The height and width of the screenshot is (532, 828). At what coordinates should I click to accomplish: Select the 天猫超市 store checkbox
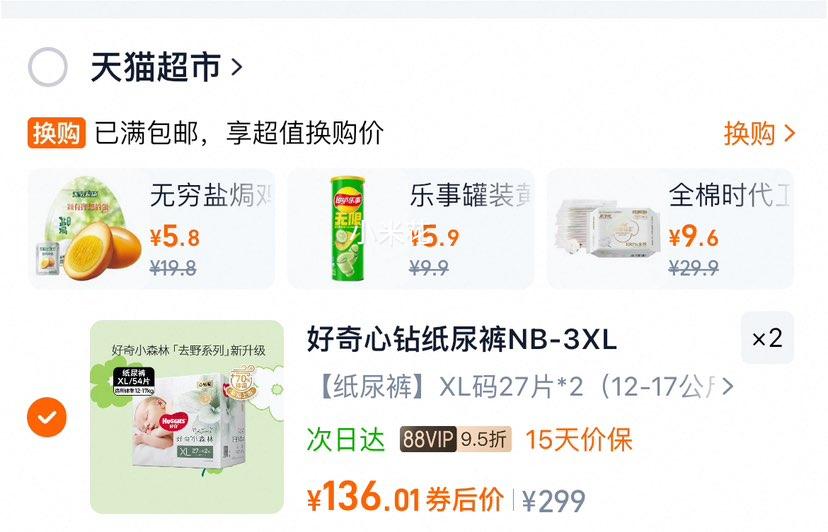[x=48, y=67]
